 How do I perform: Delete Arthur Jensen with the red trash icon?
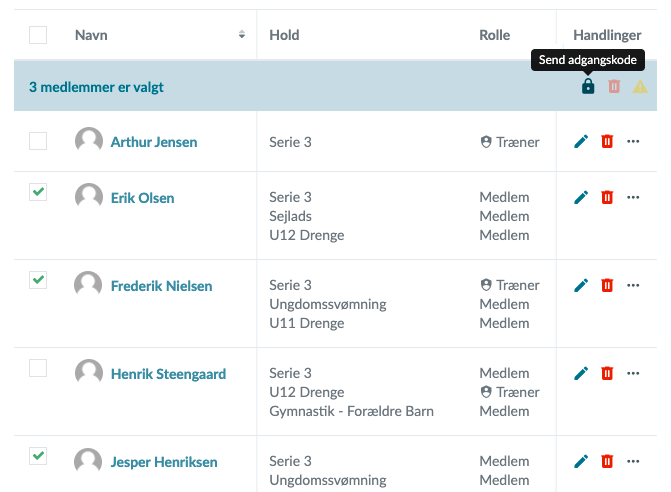607,142
